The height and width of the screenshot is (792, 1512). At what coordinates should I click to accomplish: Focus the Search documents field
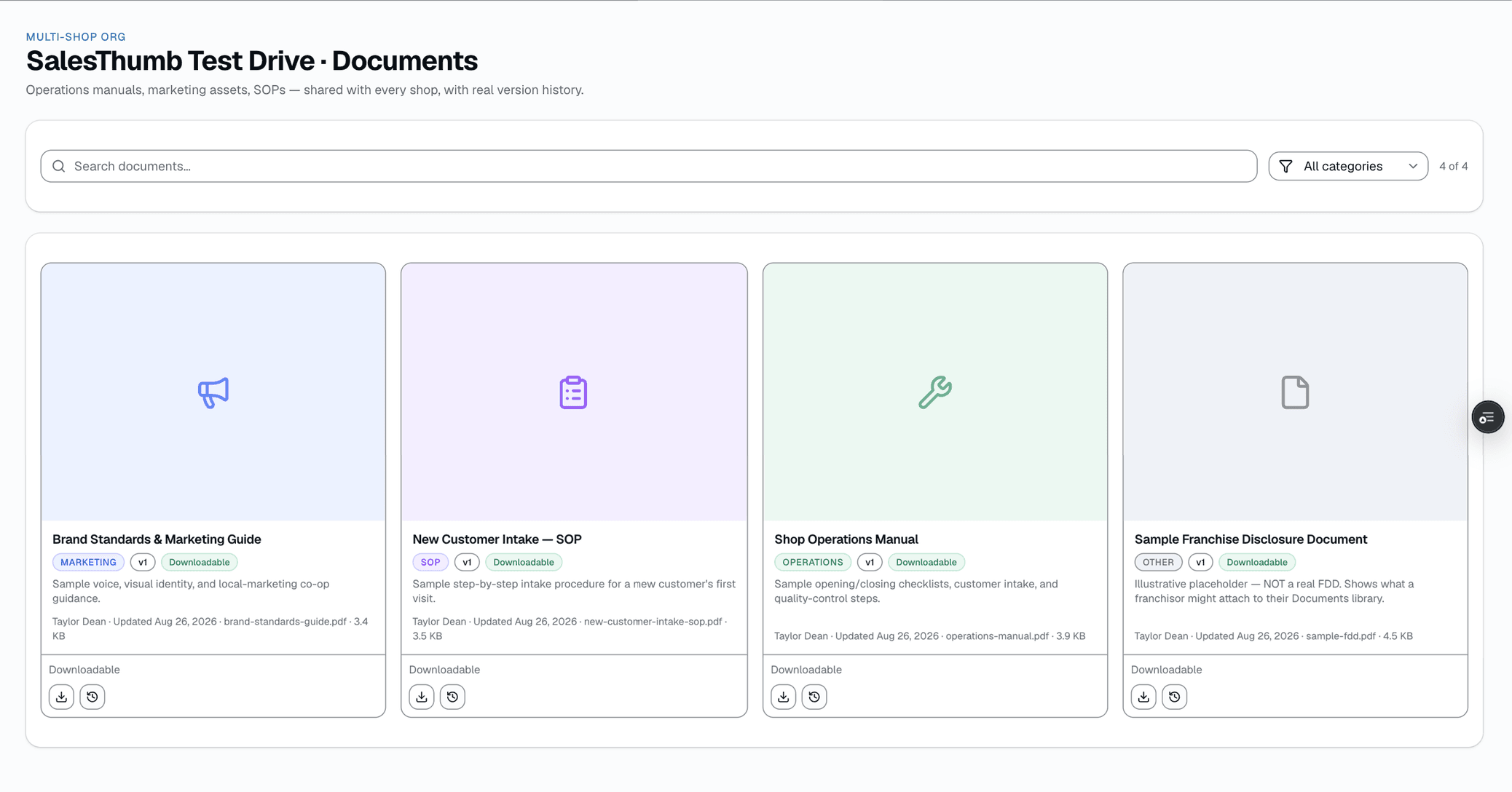point(649,166)
